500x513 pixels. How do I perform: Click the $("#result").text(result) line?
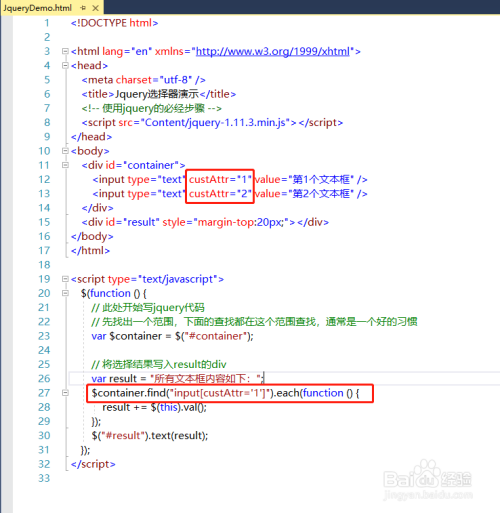coord(150,436)
